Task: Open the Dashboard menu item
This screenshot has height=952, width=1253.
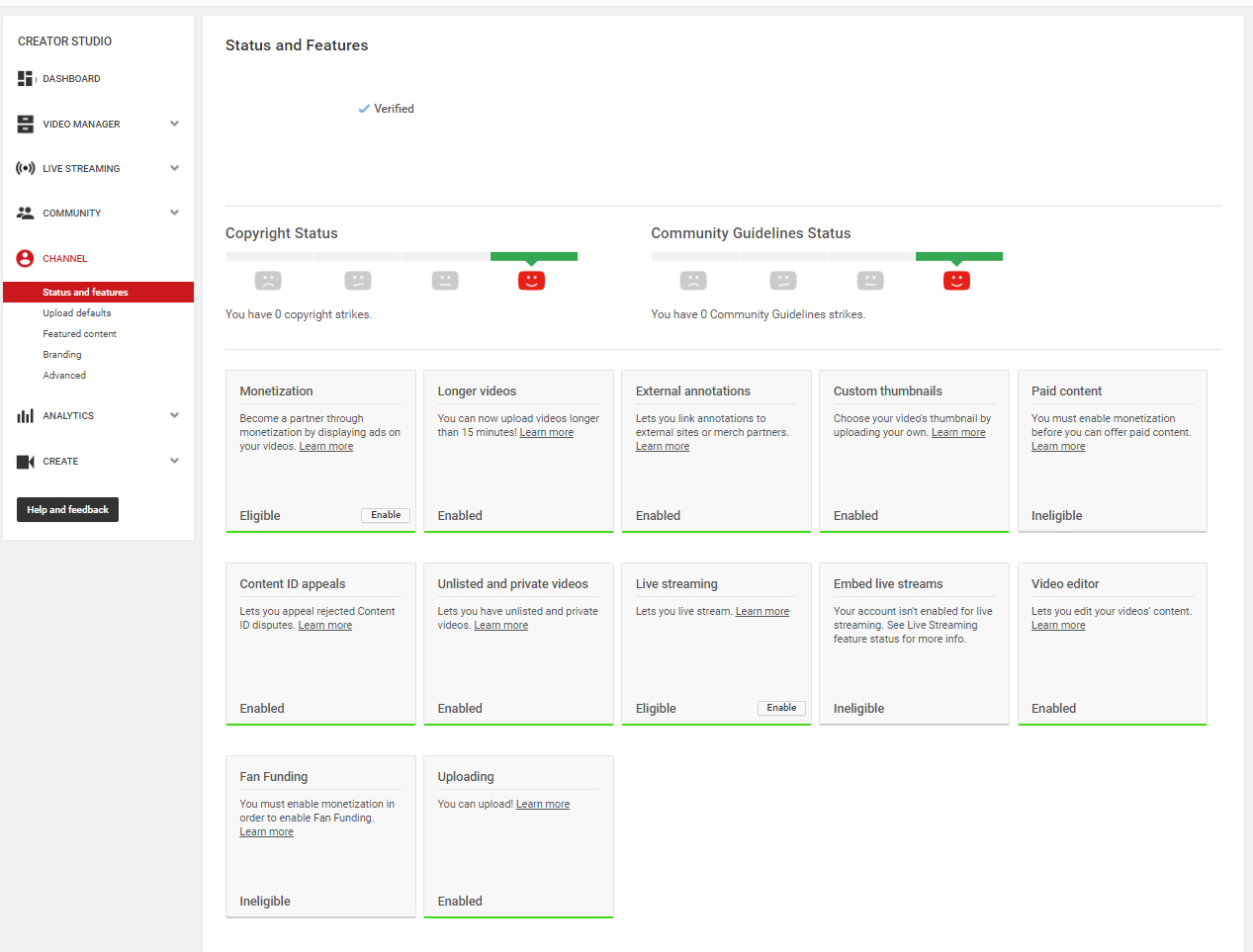Action: click(71, 79)
